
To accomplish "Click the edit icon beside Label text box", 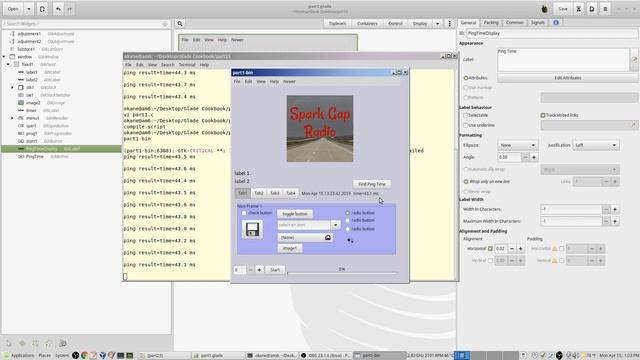I will coord(635,60).
